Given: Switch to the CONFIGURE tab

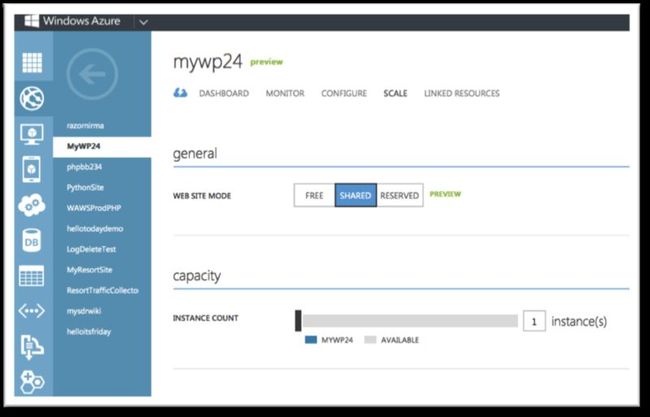Looking at the screenshot, I should click(344, 93).
